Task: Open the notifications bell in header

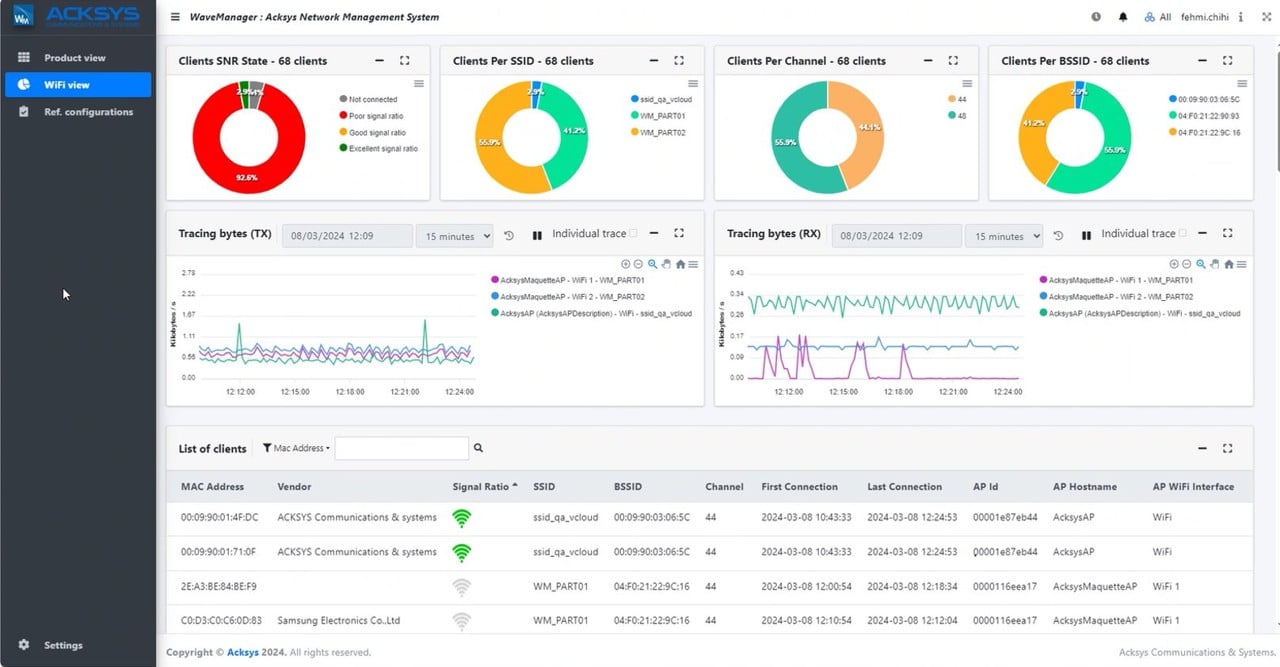Action: click(1123, 17)
